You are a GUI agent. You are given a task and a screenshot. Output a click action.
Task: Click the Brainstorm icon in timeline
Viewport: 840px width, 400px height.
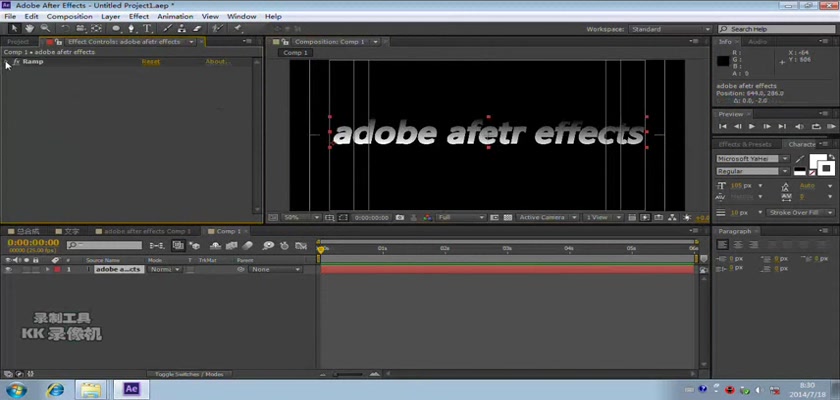(268, 246)
